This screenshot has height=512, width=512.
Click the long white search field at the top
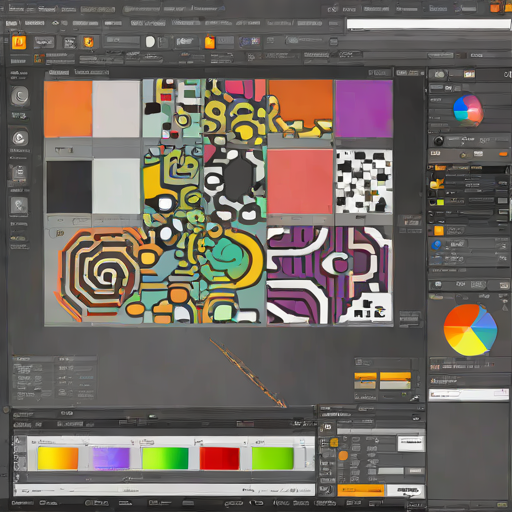click(x=428, y=24)
